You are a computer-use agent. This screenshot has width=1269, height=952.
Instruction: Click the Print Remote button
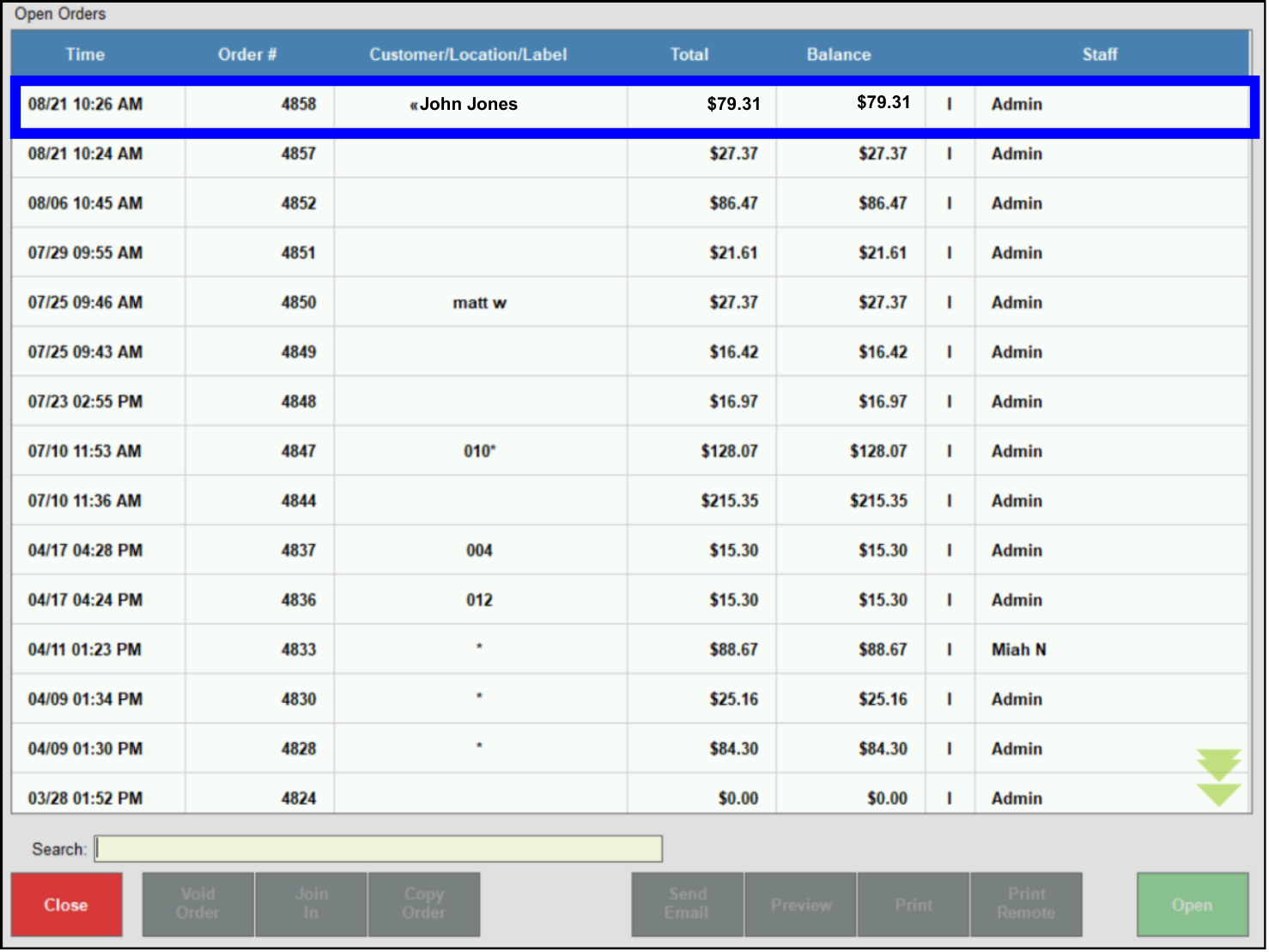click(x=1026, y=905)
